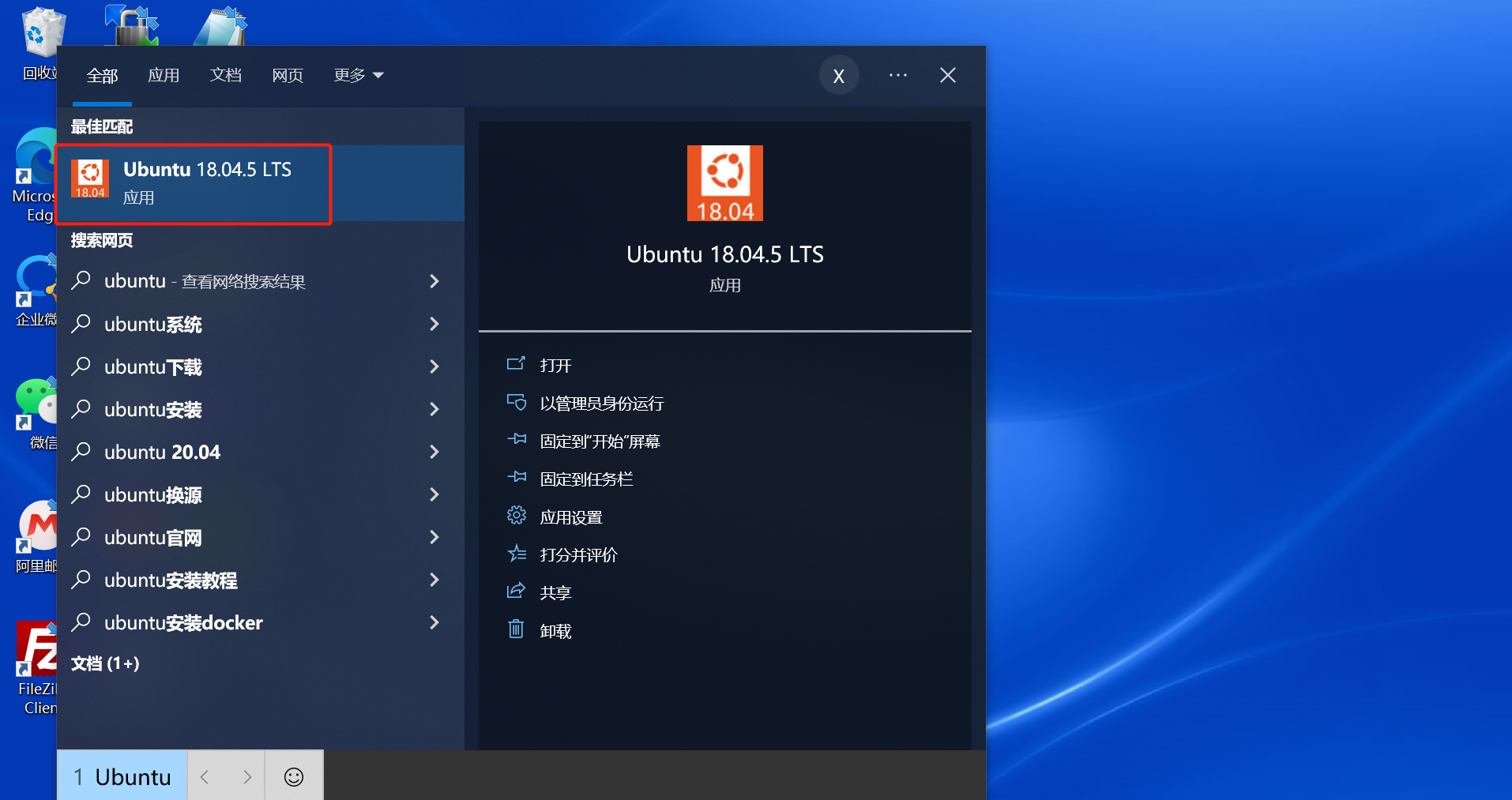1512x800 pixels.
Task: Click the large Ubuntu 18.04 logo in preview pane
Action: [x=724, y=183]
